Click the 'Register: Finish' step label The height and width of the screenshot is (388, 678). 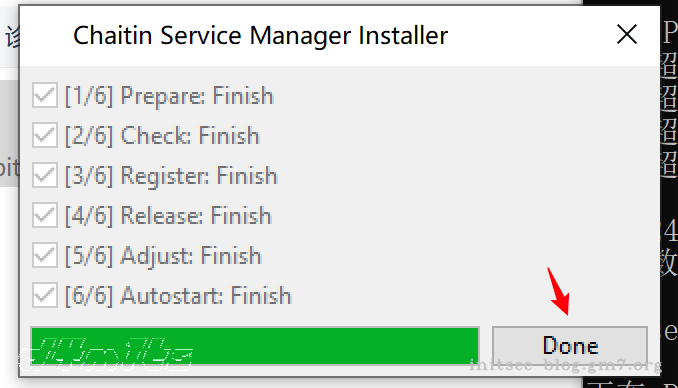pos(198,176)
